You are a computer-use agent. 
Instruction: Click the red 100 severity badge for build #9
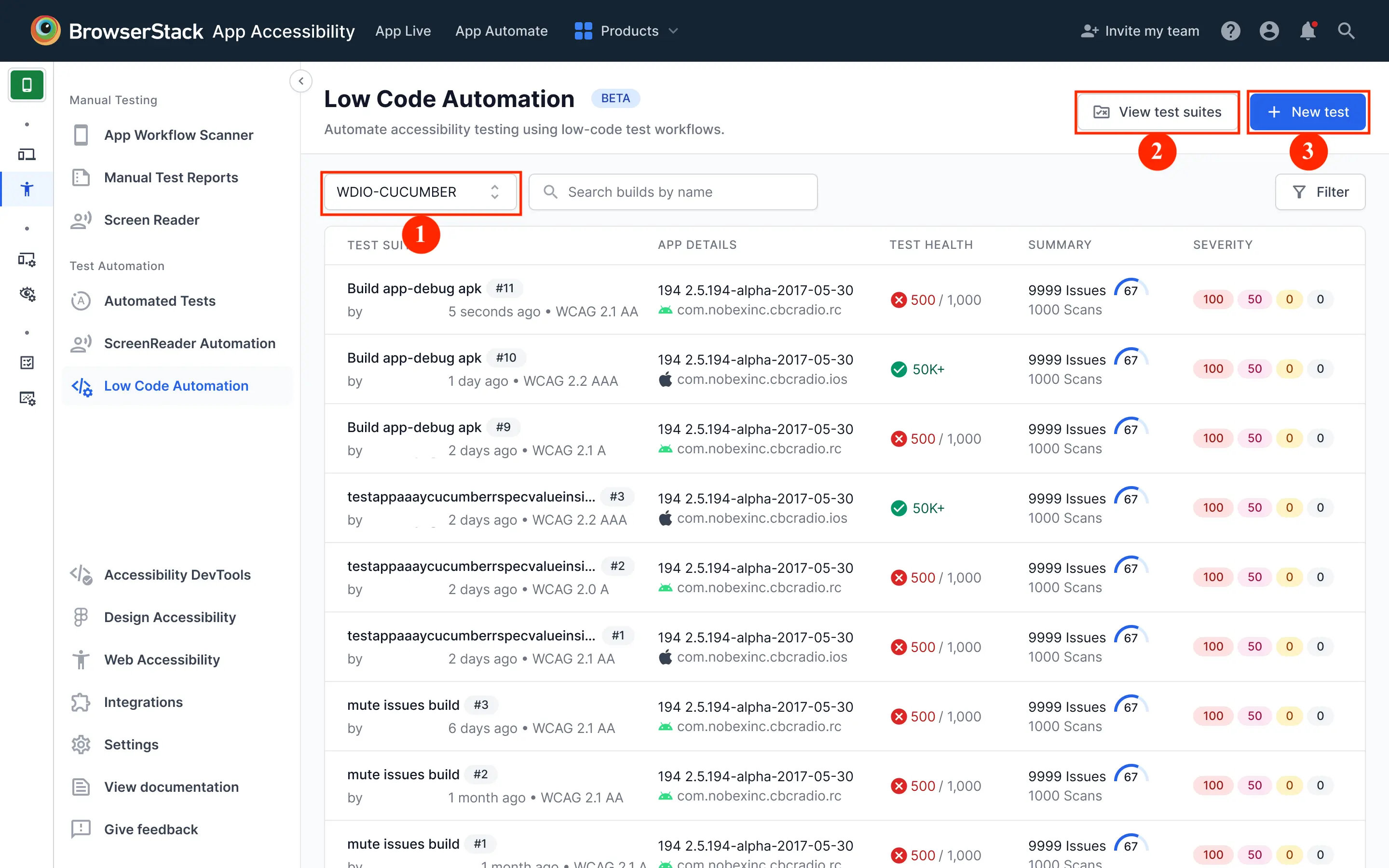click(x=1213, y=439)
